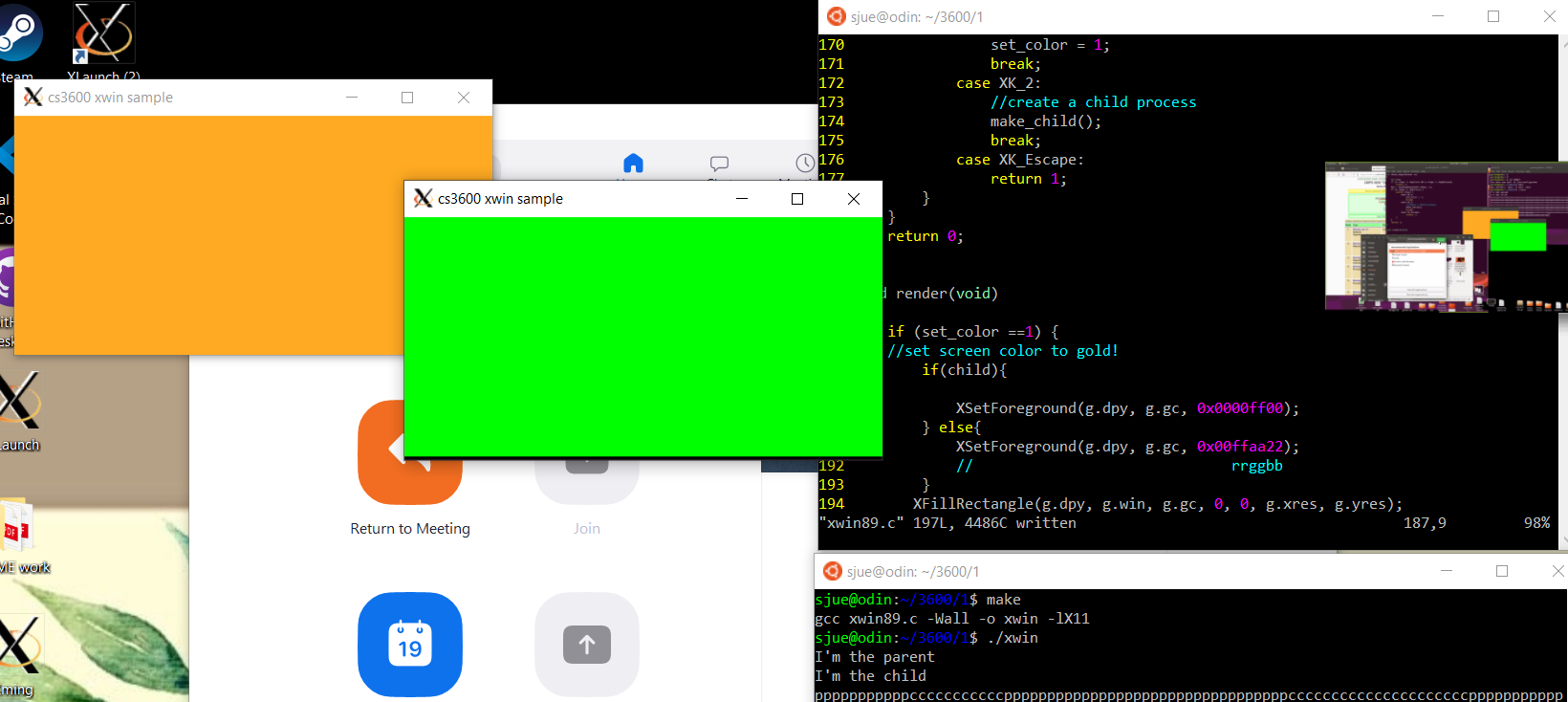1568x702 pixels.
Task: Click the 'return 0;' code line
Action: pyautogui.click(x=926, y=236)
